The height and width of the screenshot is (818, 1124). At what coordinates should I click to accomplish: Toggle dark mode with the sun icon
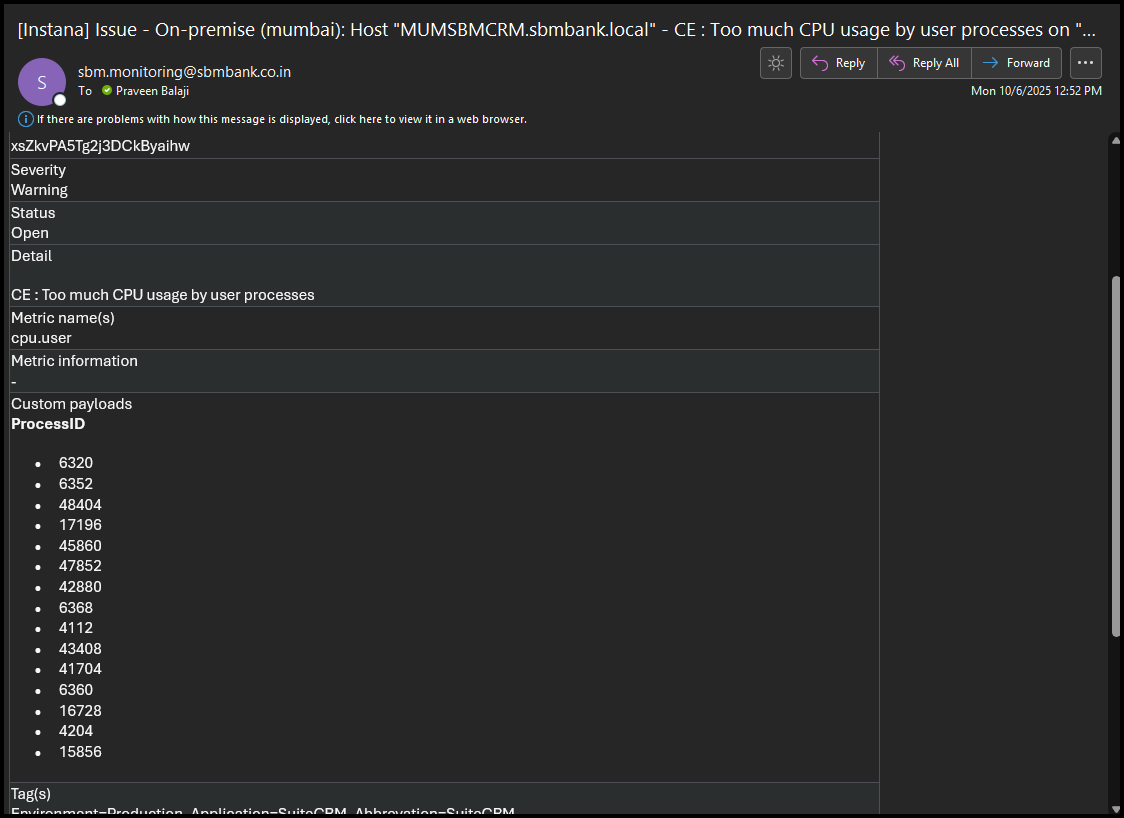776,63
